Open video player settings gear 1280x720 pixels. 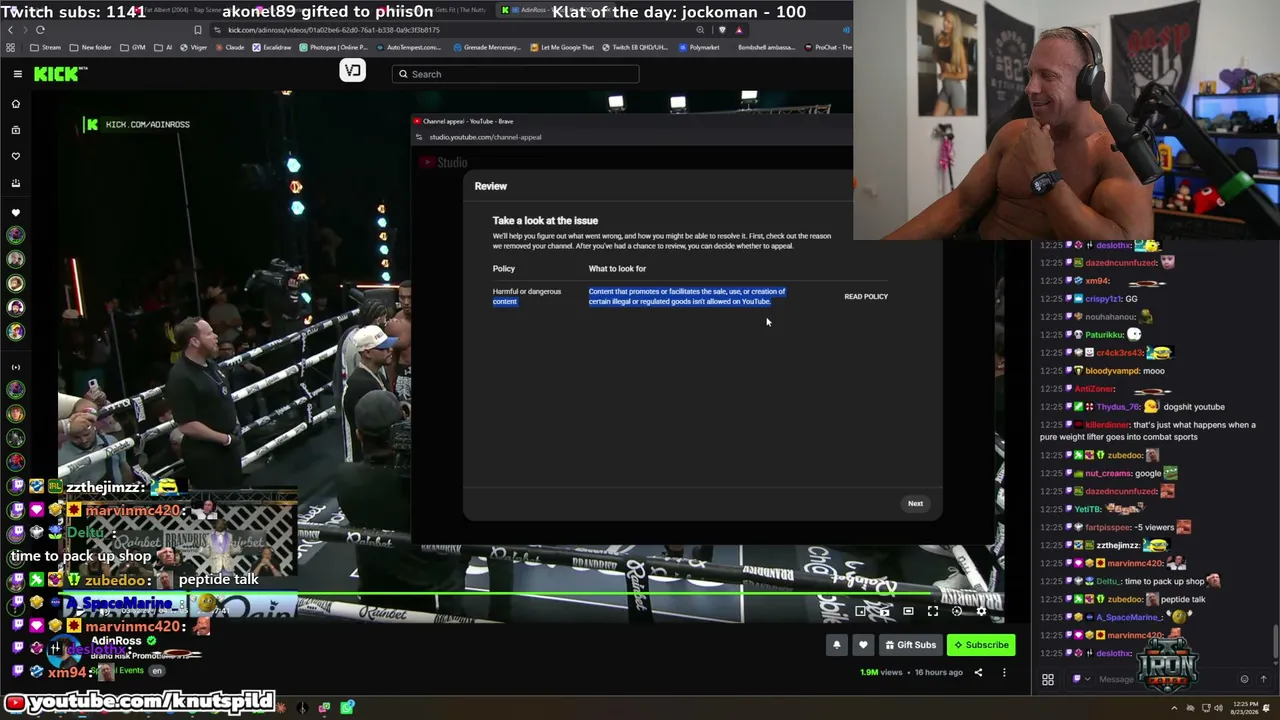click(981, 611)
